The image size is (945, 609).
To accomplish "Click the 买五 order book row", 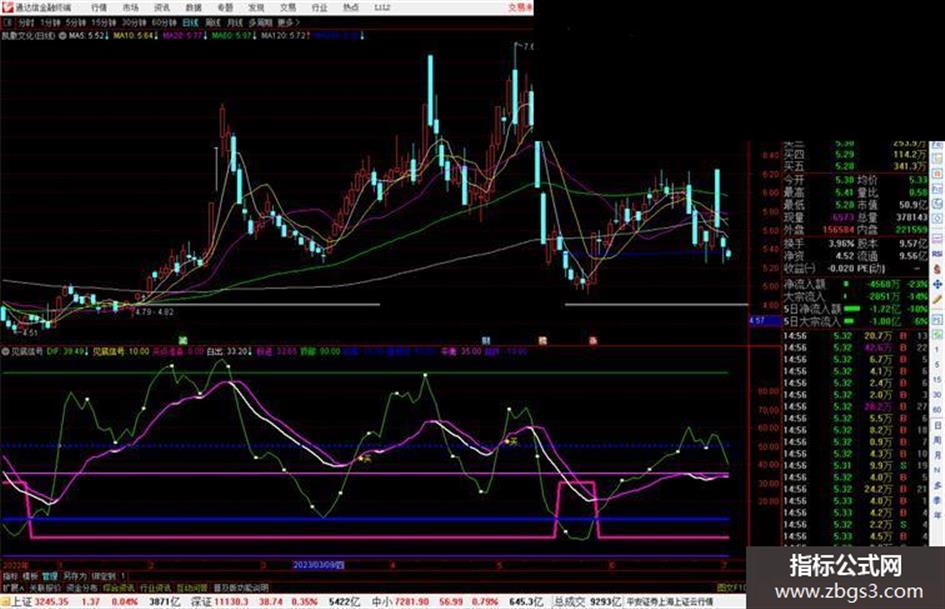I will (855, 166).
